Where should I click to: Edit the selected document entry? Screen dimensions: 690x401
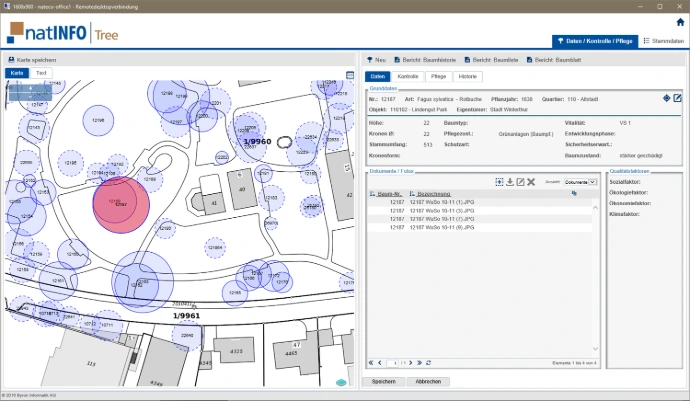click(520, 182)
